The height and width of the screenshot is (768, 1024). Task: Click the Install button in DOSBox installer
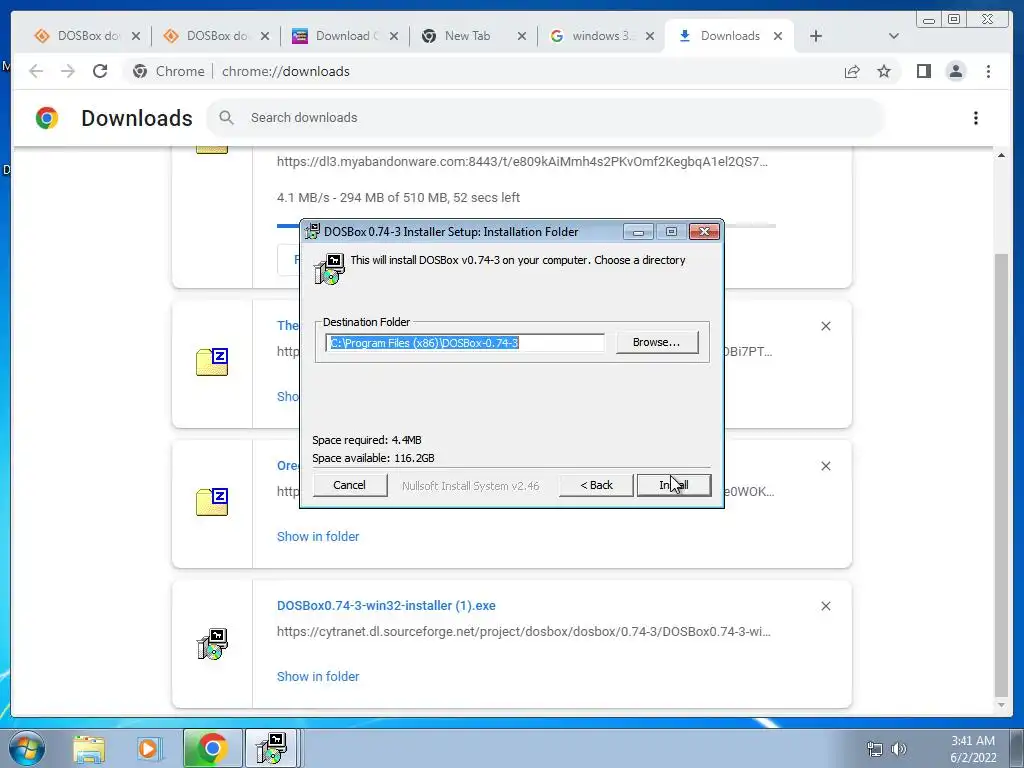pos(674,485)
